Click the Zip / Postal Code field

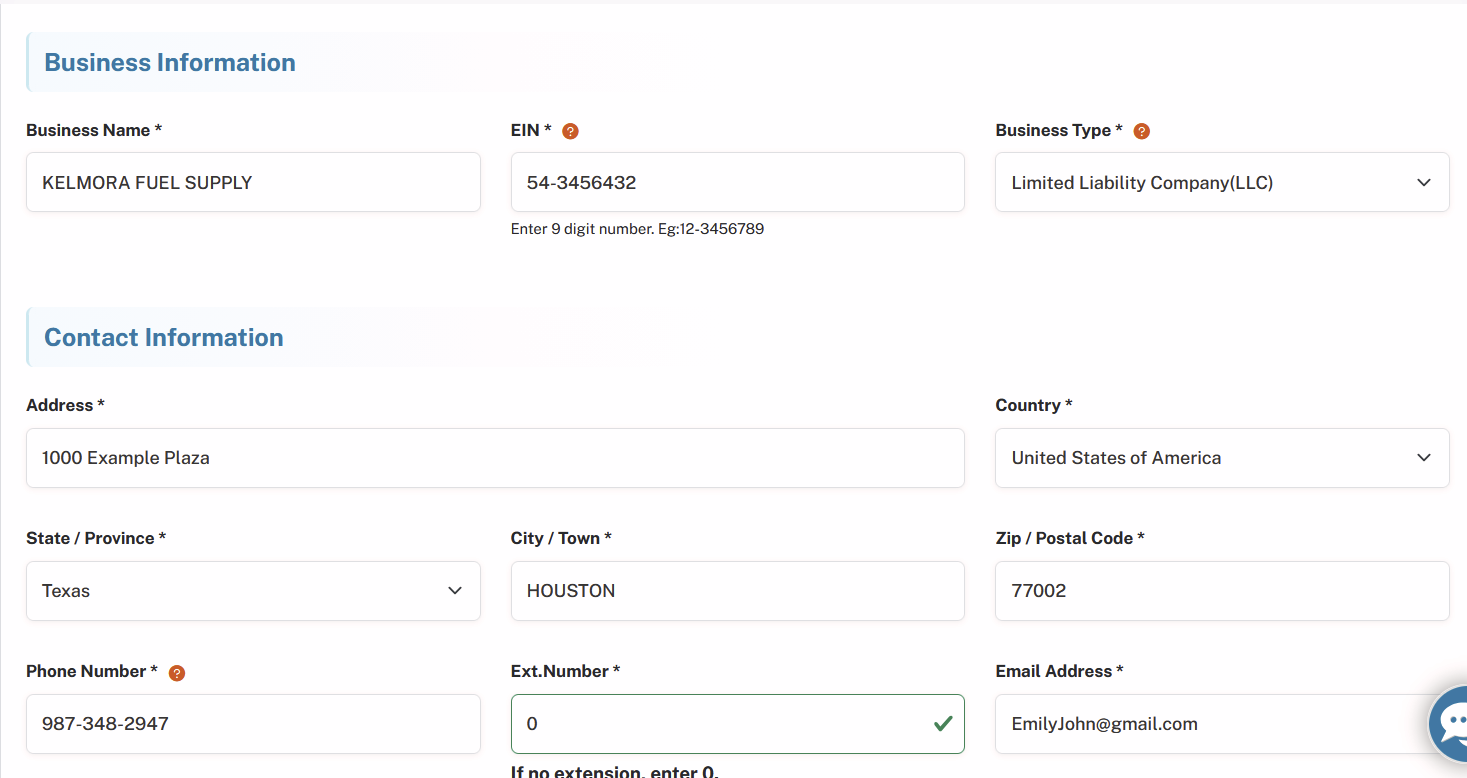pos(1222,591)
